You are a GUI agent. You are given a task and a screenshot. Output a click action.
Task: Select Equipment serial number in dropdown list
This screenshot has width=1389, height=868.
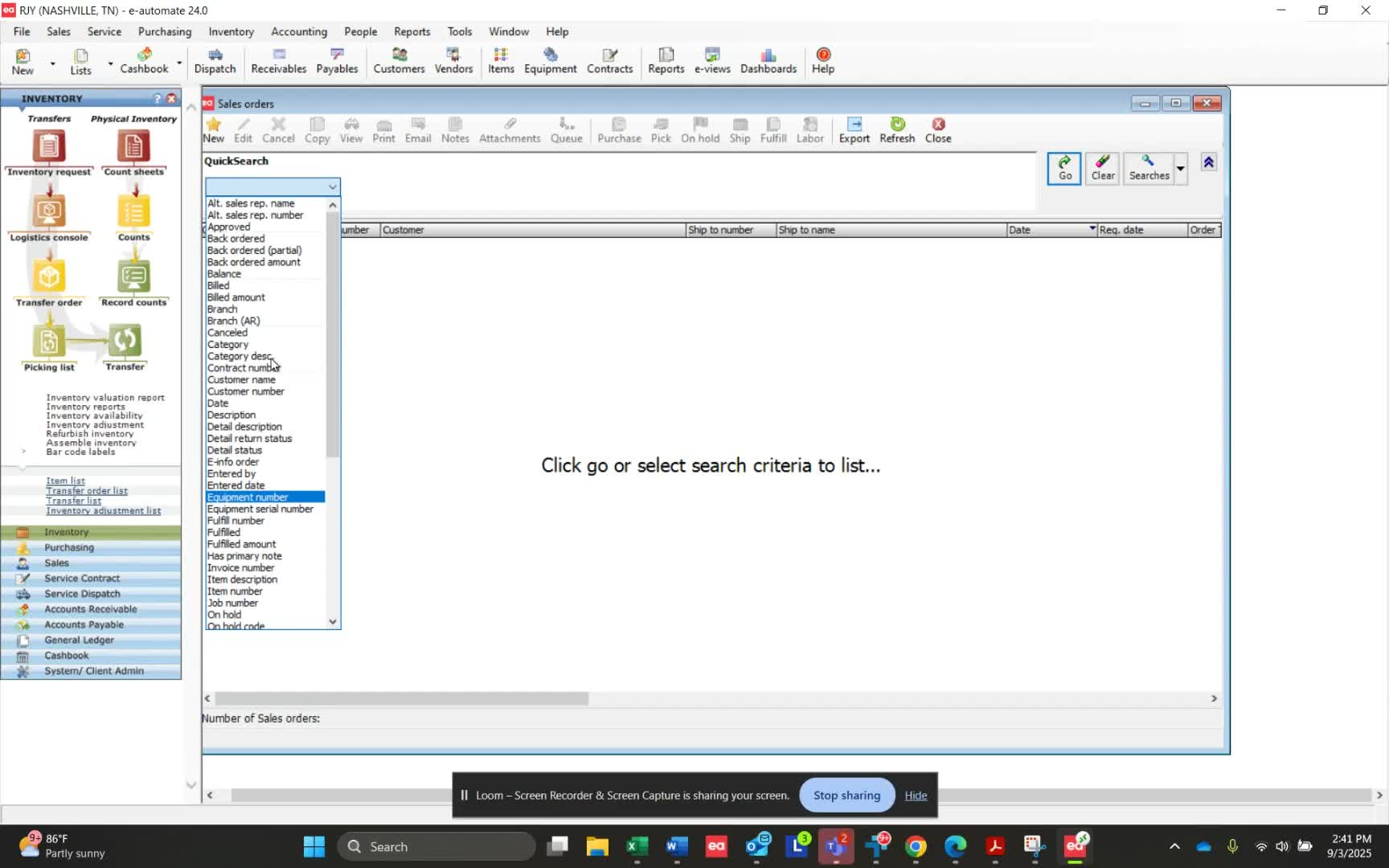[260, 509]
